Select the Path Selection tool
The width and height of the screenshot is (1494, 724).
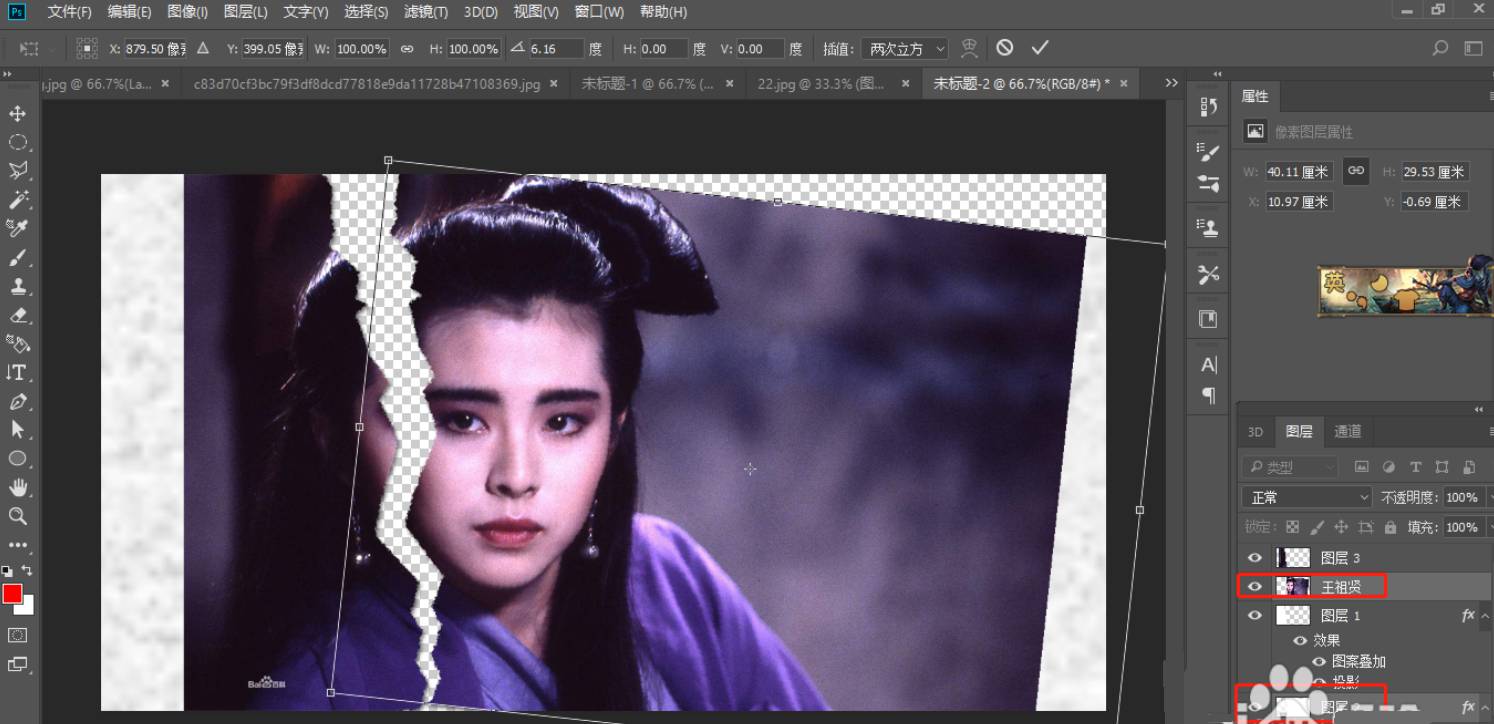(17, 430)
